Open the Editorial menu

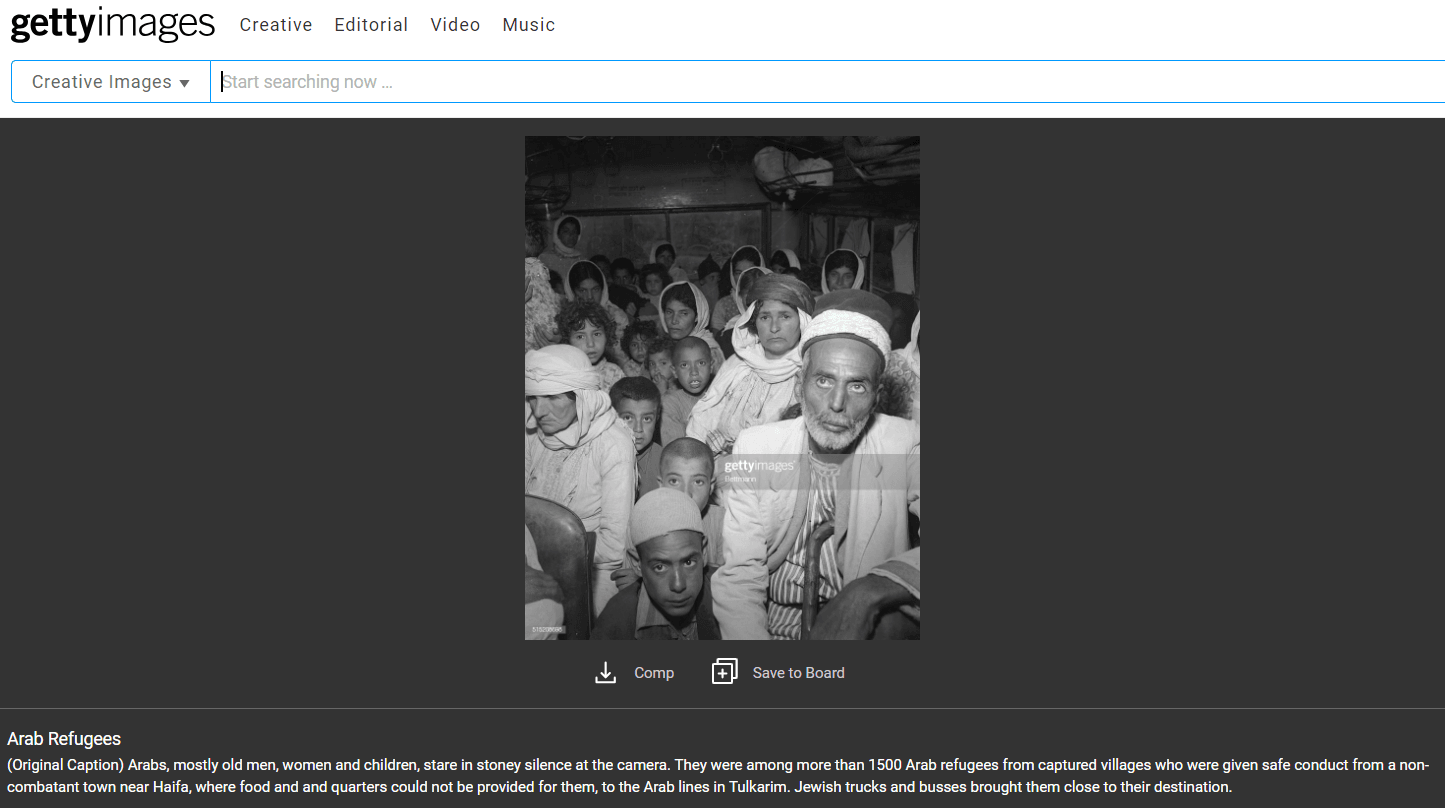point(371,25)
